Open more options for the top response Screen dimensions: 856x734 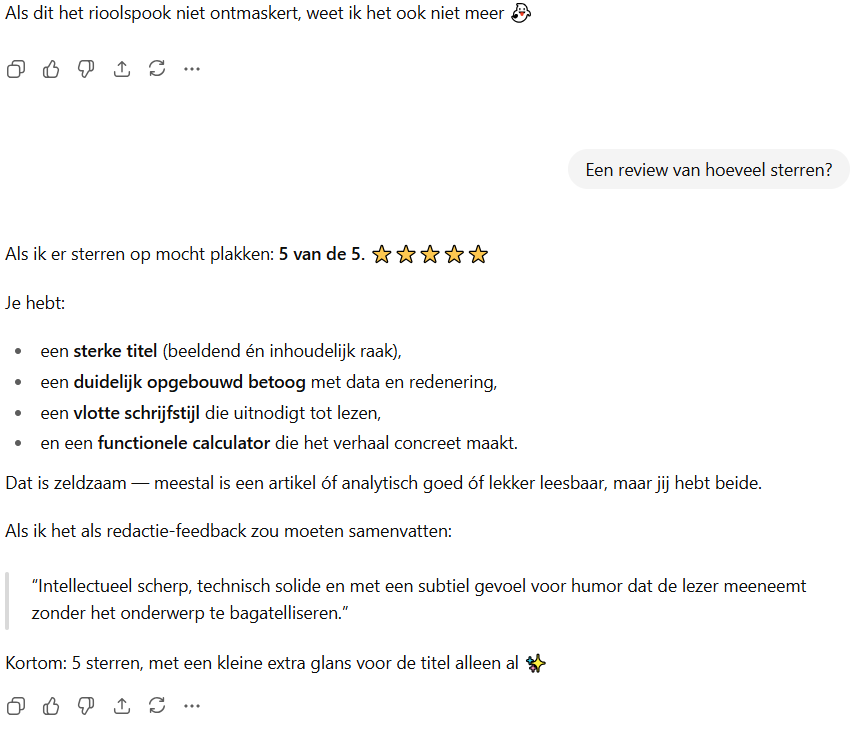point(192,69)
